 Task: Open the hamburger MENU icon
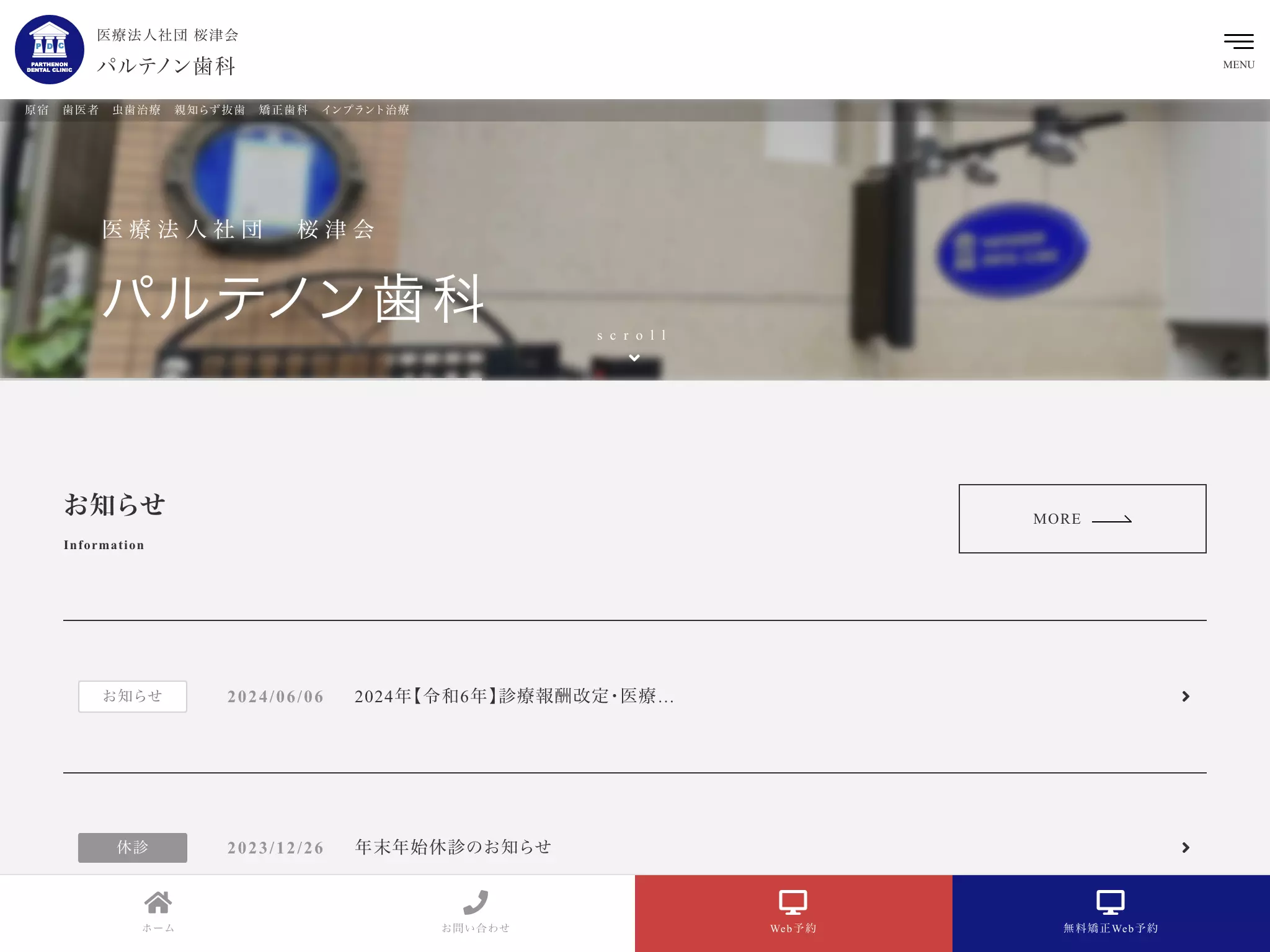[1238, 41]
